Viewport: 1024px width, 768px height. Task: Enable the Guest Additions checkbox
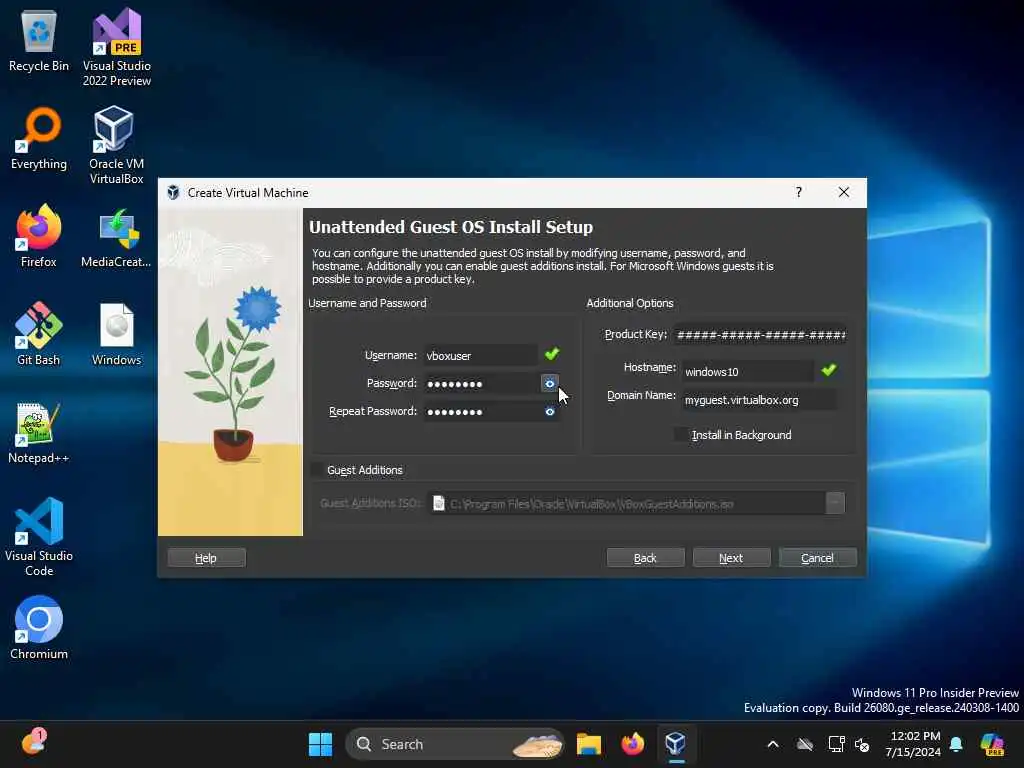317,470
